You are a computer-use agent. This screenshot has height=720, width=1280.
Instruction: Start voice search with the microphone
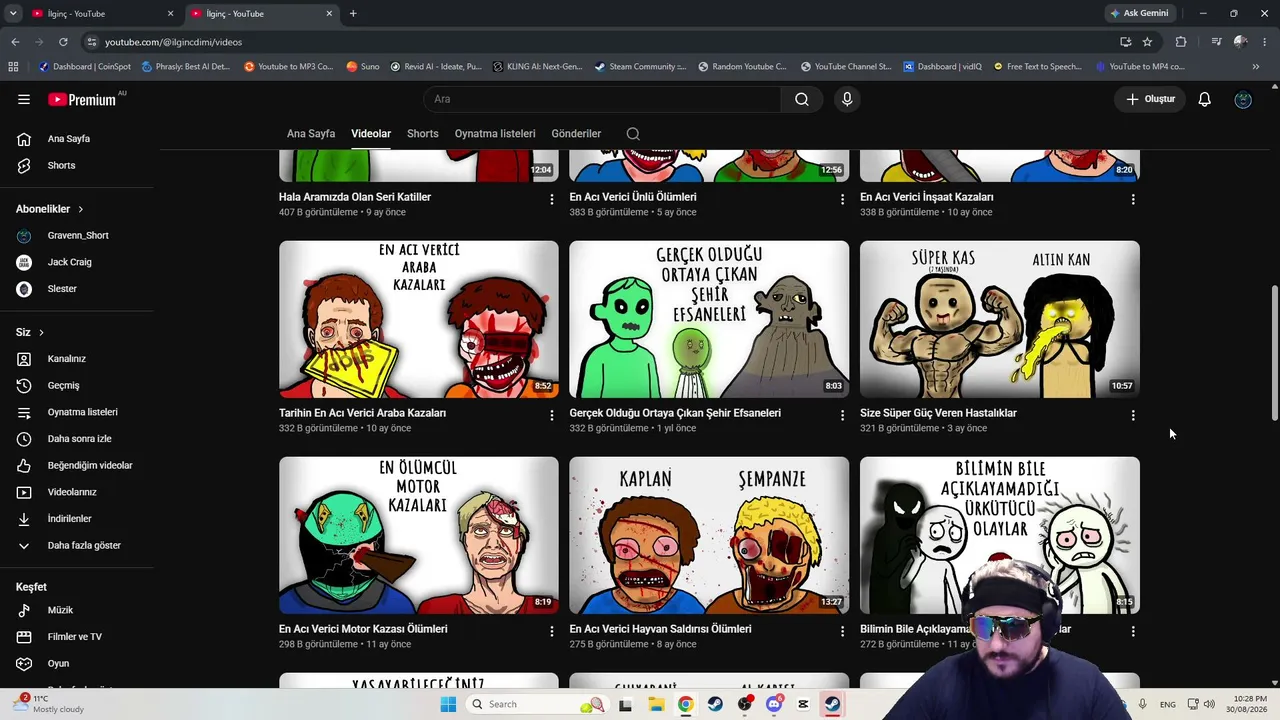coord(847,99)
